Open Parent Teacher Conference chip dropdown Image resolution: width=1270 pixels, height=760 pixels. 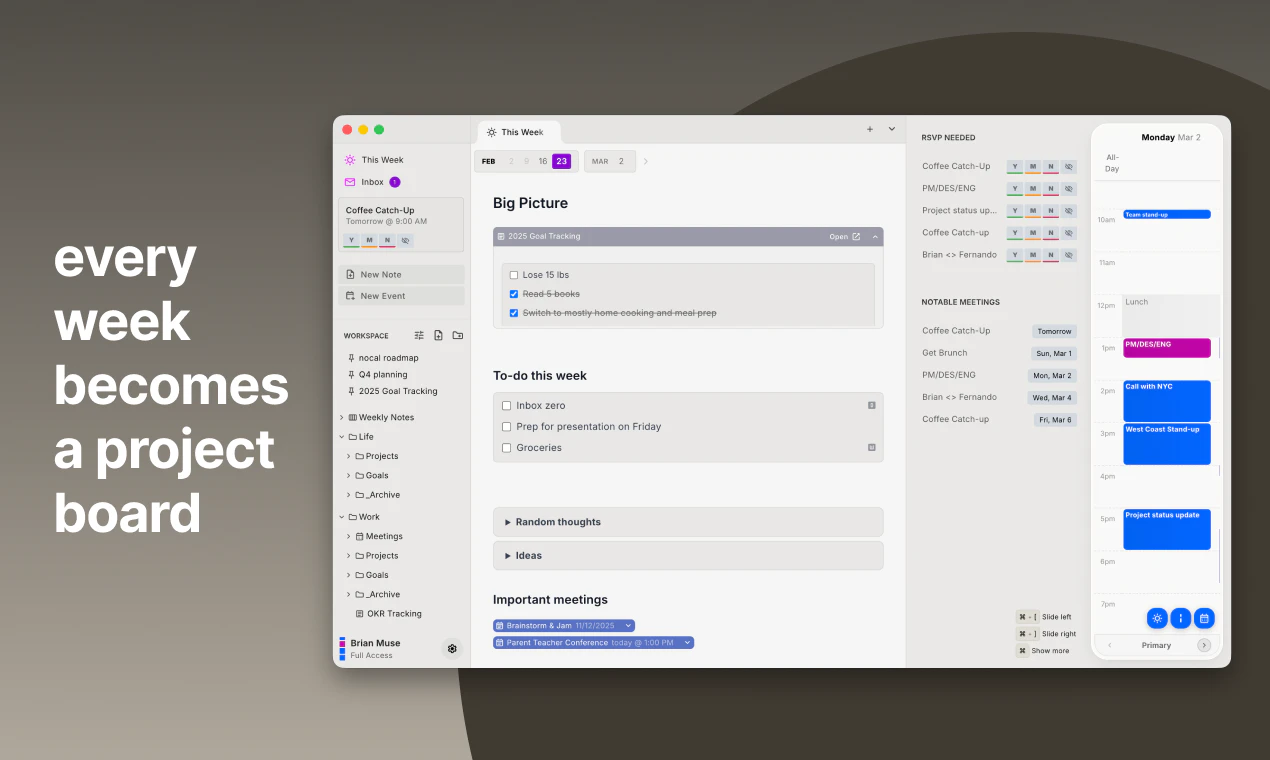coord(687,642)
